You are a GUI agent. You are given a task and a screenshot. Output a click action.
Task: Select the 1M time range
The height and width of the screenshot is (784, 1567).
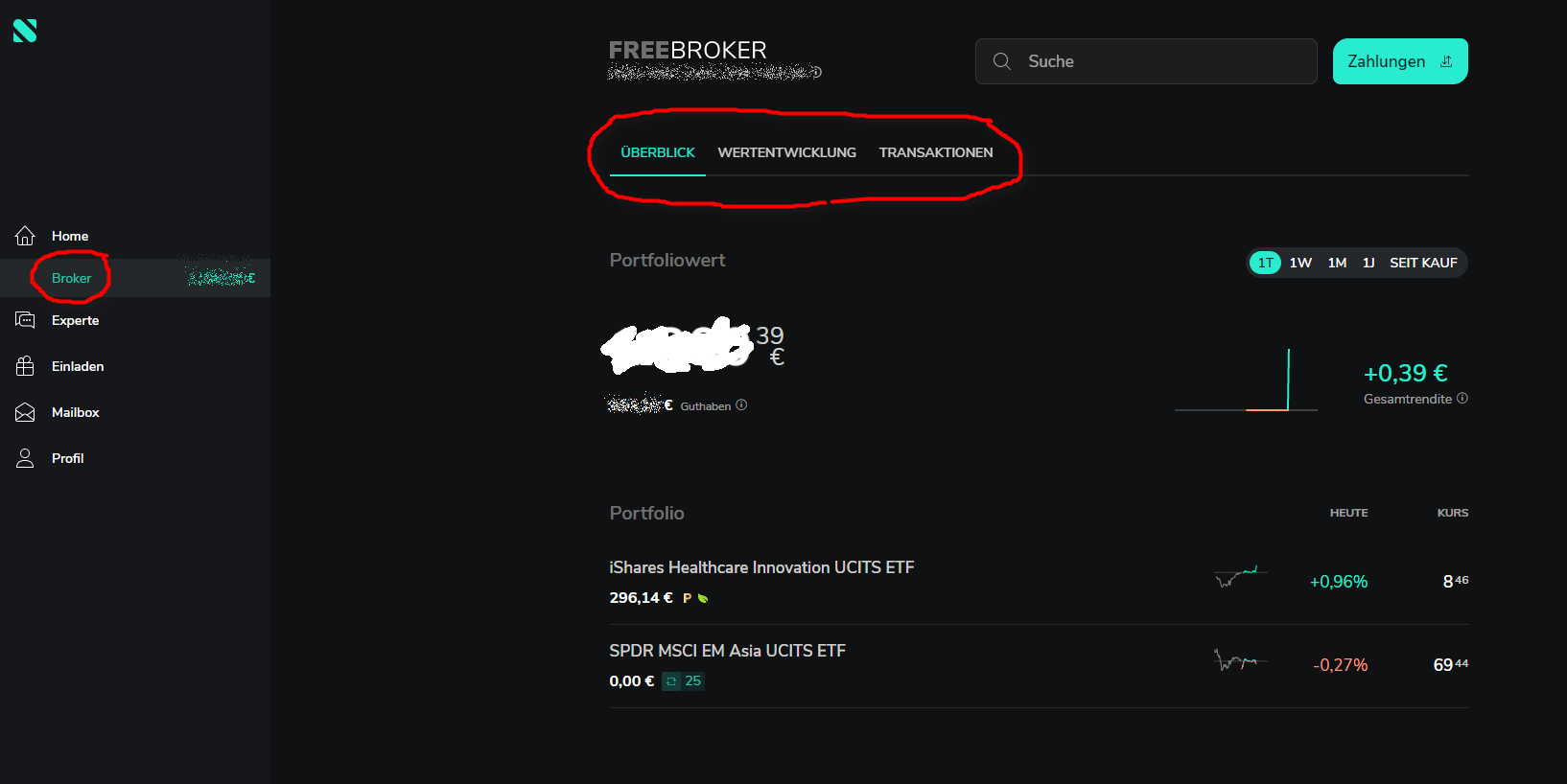tap(1337, 263)
